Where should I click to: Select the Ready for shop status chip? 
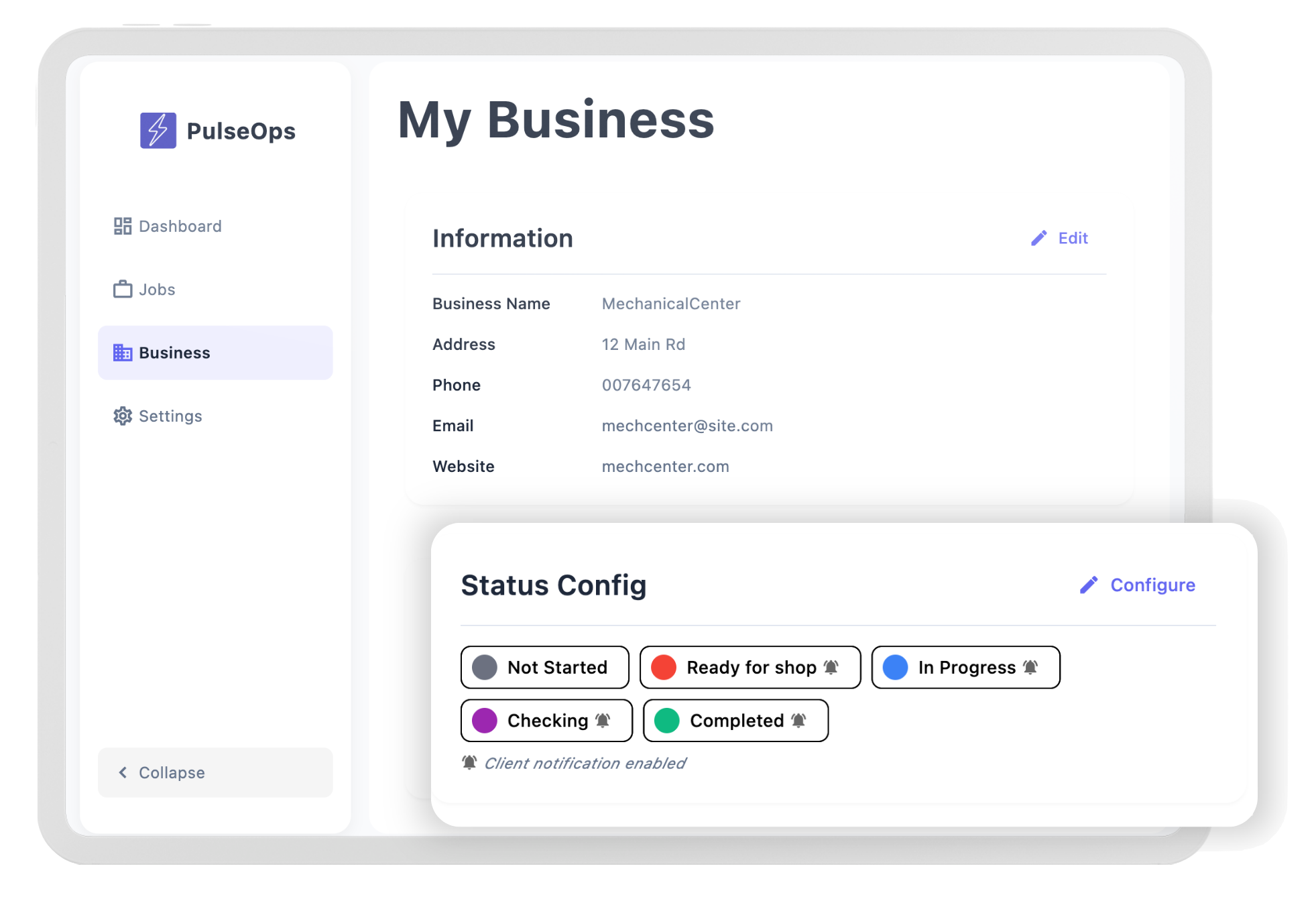pyautogui.click(x=750, y=667)
